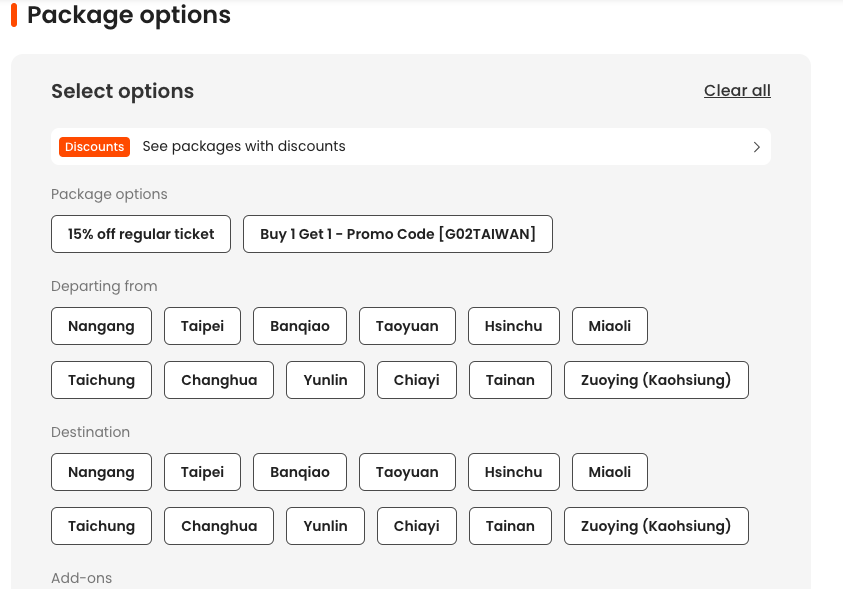This screenshot has height=589, width=843.
Task: Open See packages with discounts
Action: (244, 147)
